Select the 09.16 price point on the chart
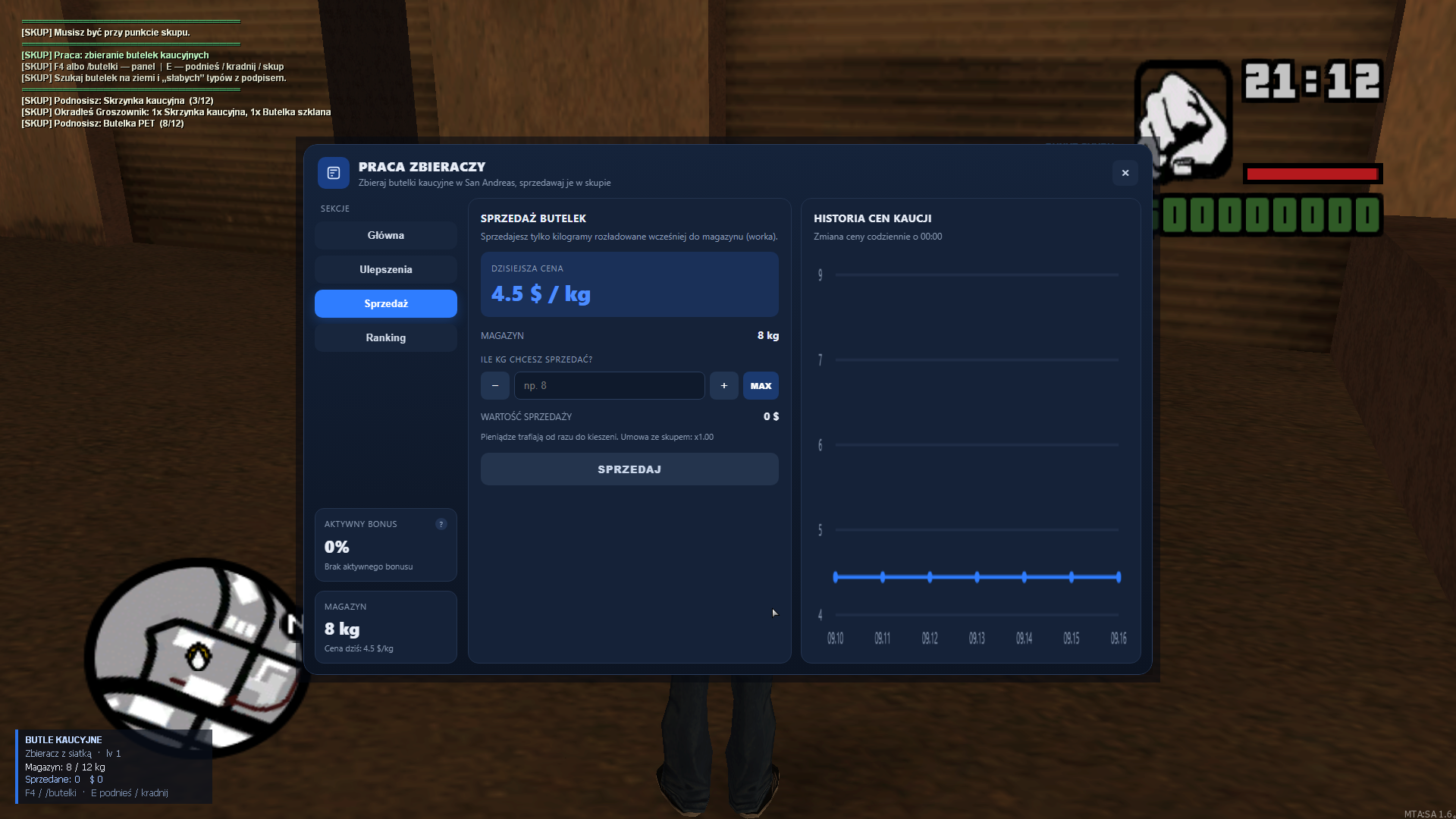This screenshot has width=1456, height=819. coord(1119,577)
